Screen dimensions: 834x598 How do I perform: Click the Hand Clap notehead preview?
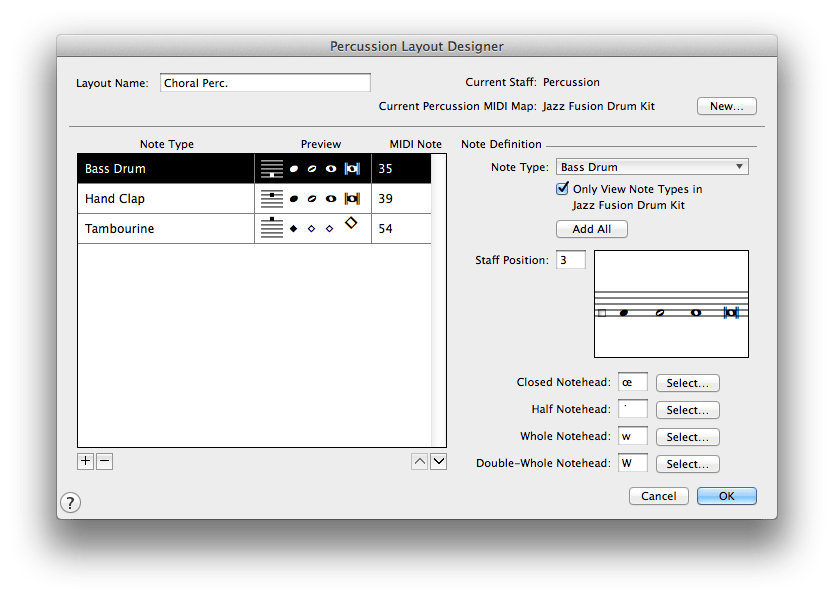click(x=313, y=199)
